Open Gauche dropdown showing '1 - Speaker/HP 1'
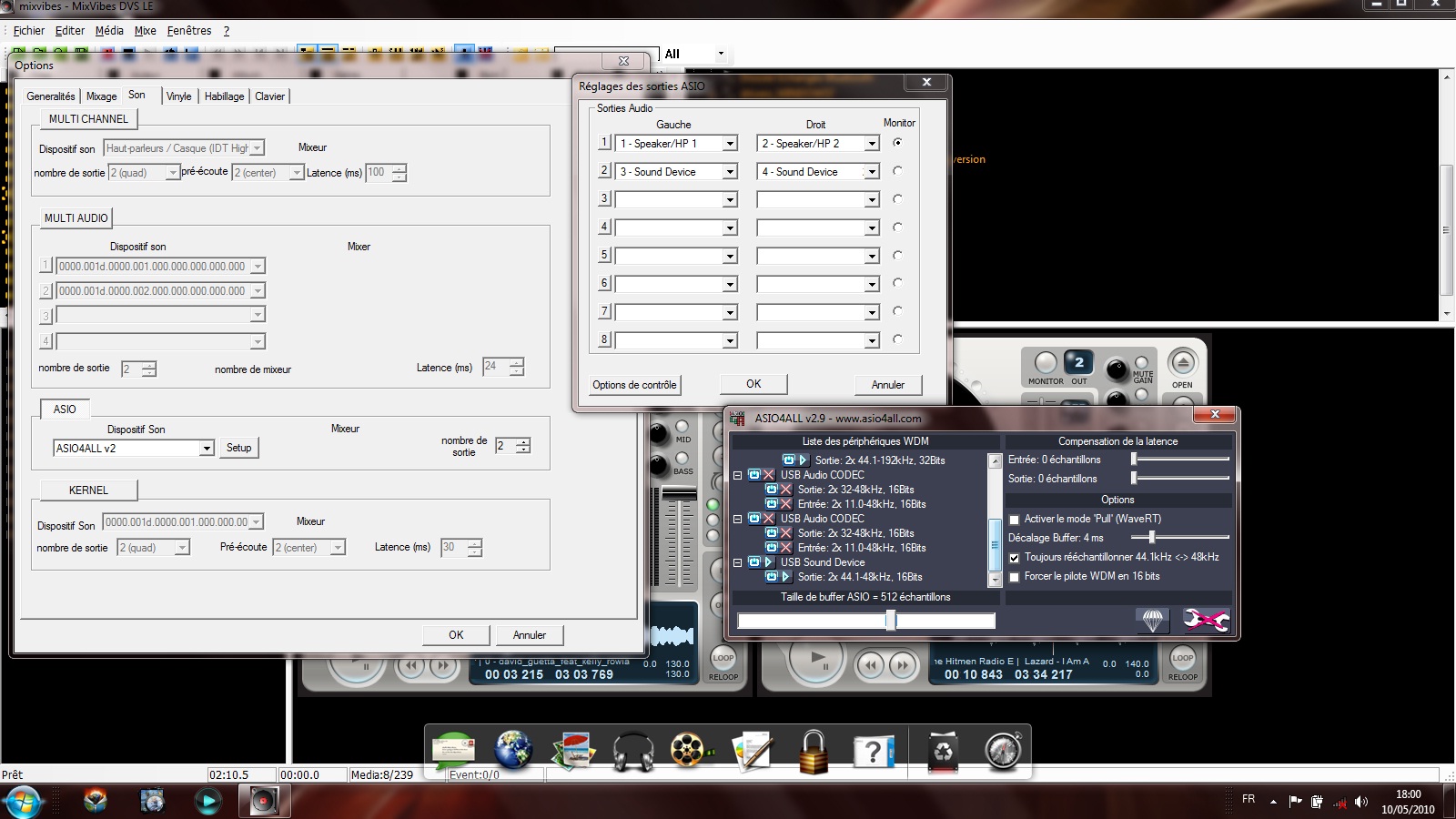 coord(729,144)
